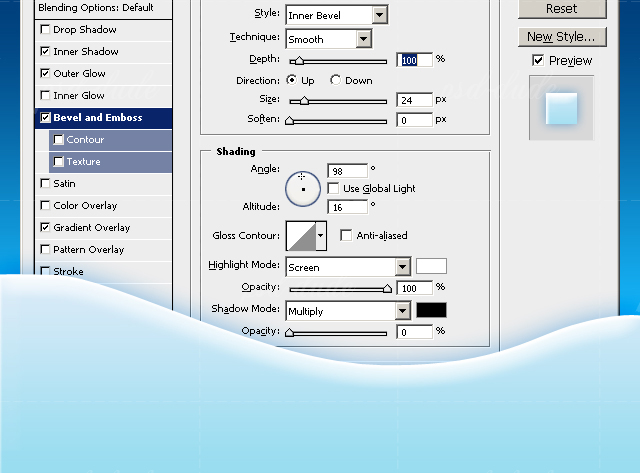Select the Contour sub-item row
The image size is (640, 473).
[110, 140]
